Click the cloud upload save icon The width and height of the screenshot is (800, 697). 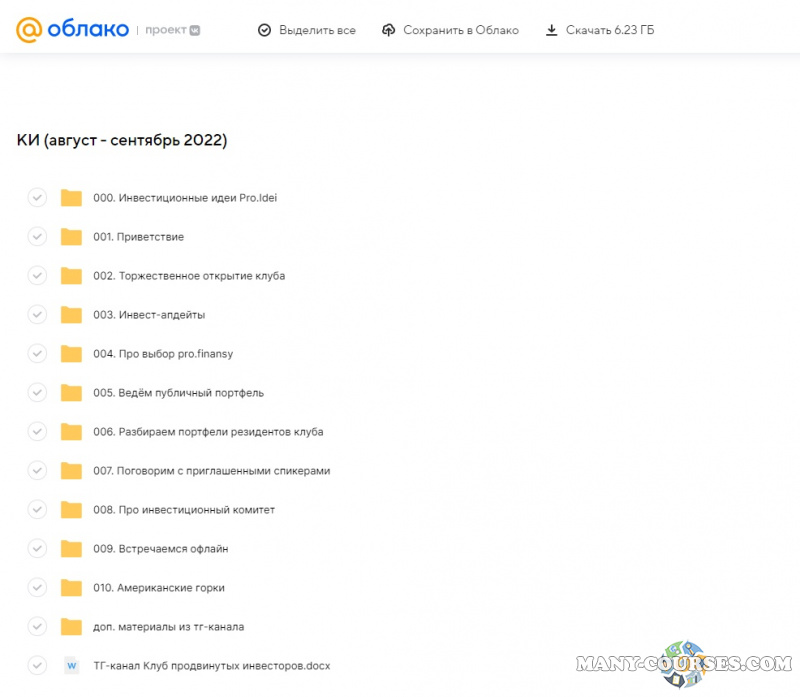pos(389,30)
